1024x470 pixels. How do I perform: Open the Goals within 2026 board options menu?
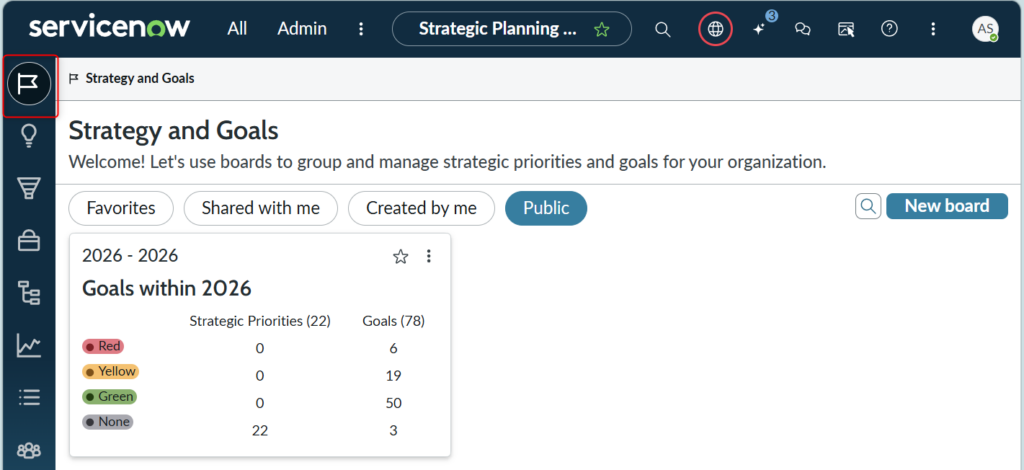428,256
